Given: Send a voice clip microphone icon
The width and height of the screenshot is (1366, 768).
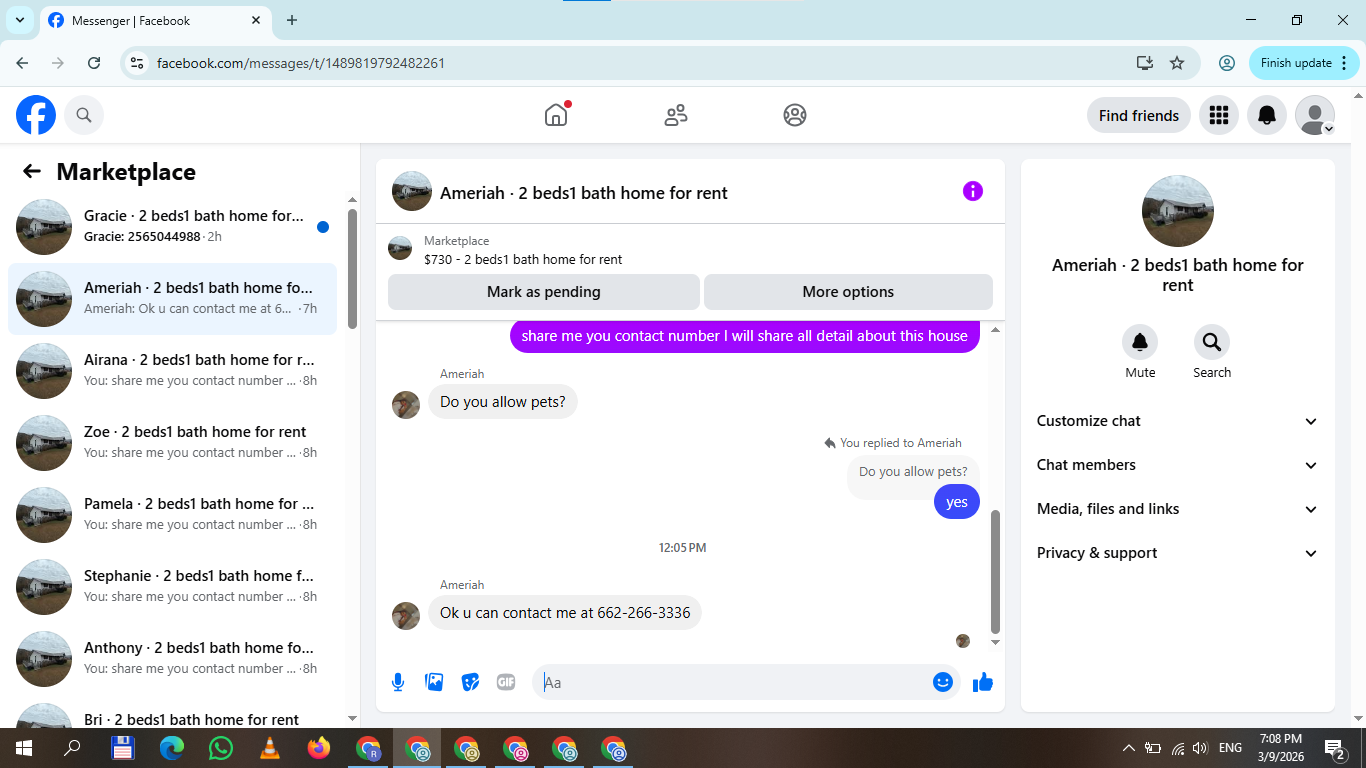Looking at the screenshot, I should pyautogui.click(x=398, y=682).
